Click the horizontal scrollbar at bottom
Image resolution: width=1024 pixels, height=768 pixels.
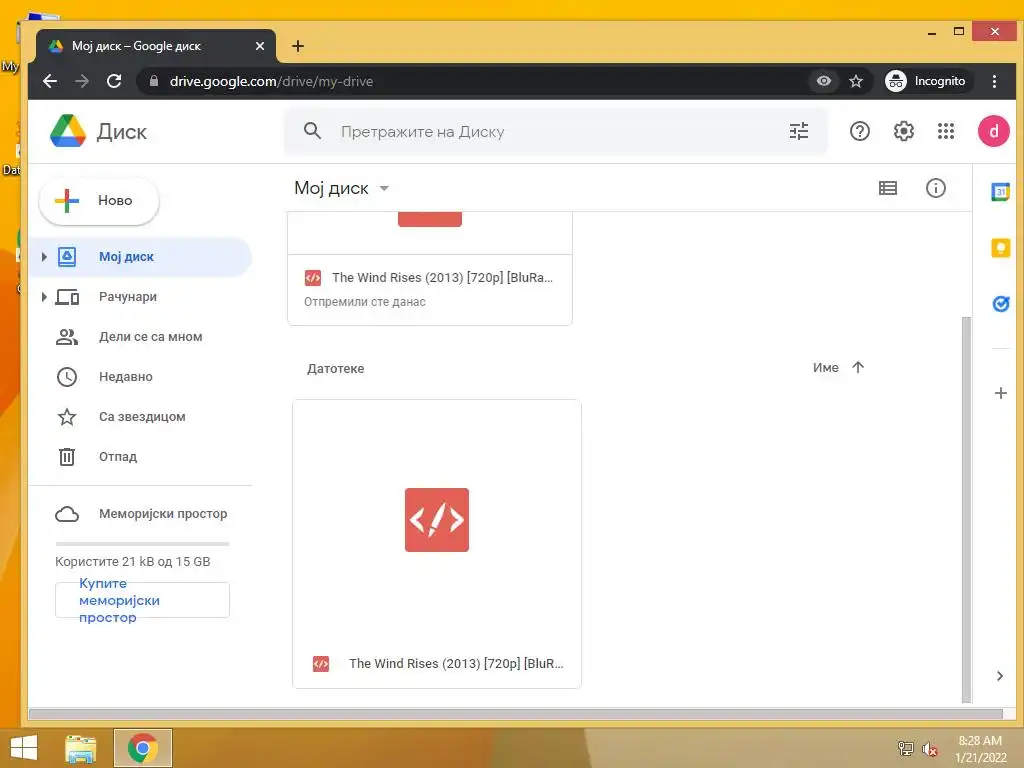tap(516, 714)
